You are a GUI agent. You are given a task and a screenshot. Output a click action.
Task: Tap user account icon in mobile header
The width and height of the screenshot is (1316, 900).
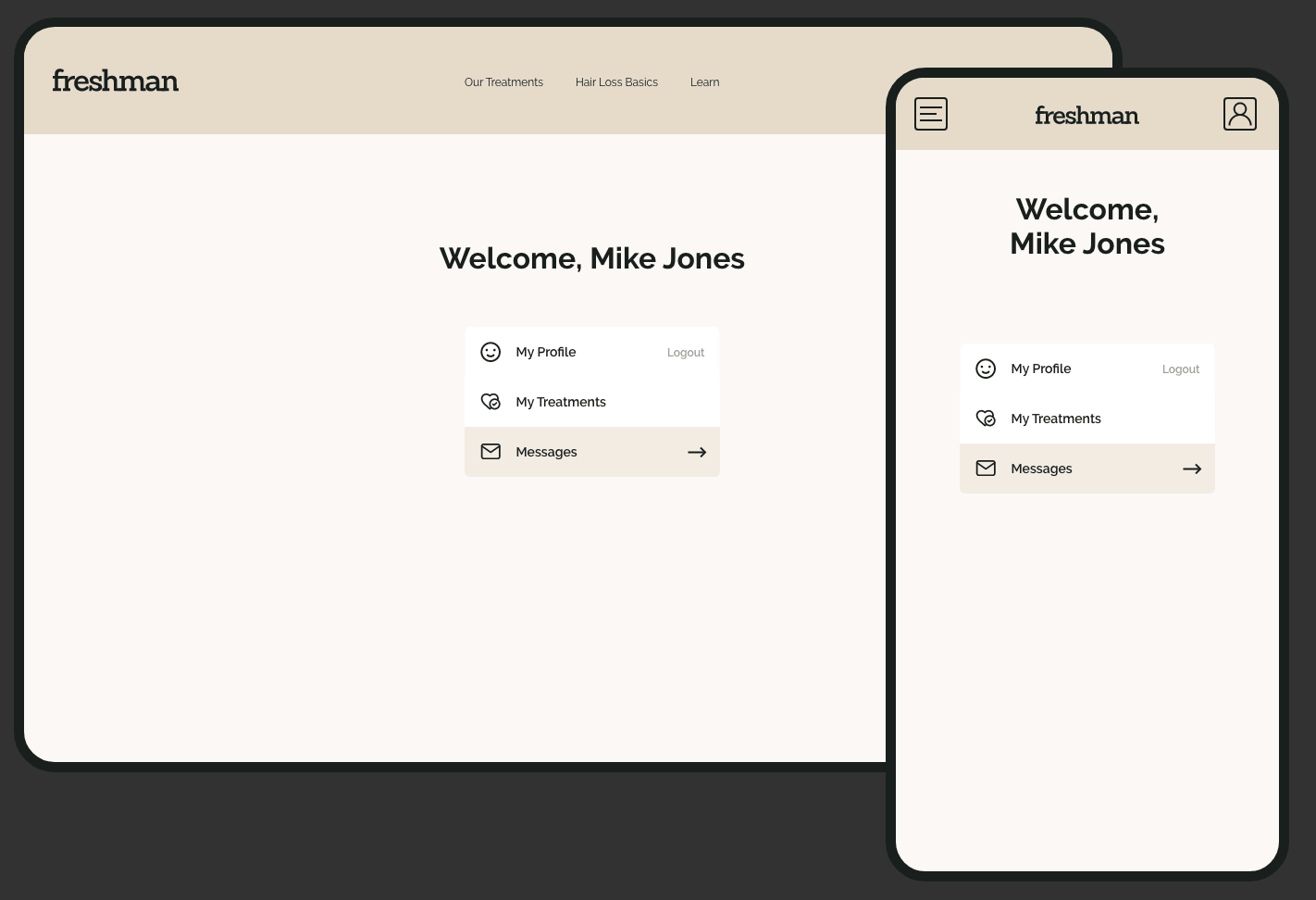point(1240,114)
